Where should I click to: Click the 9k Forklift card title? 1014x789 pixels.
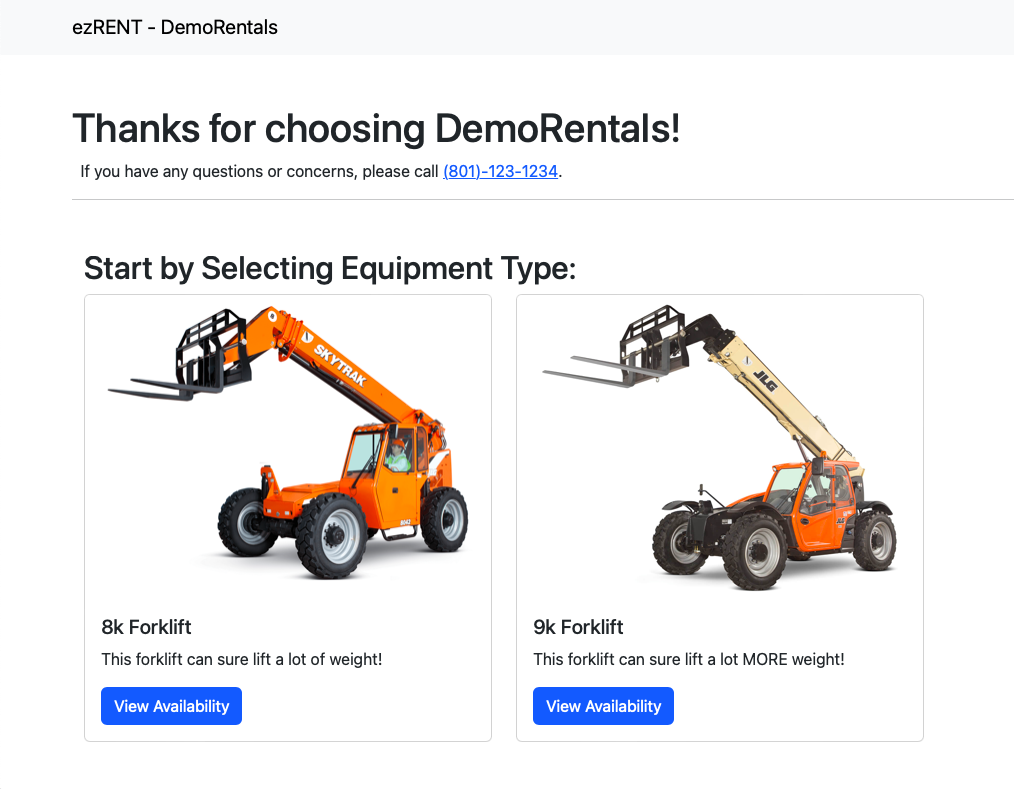(578, 627)
